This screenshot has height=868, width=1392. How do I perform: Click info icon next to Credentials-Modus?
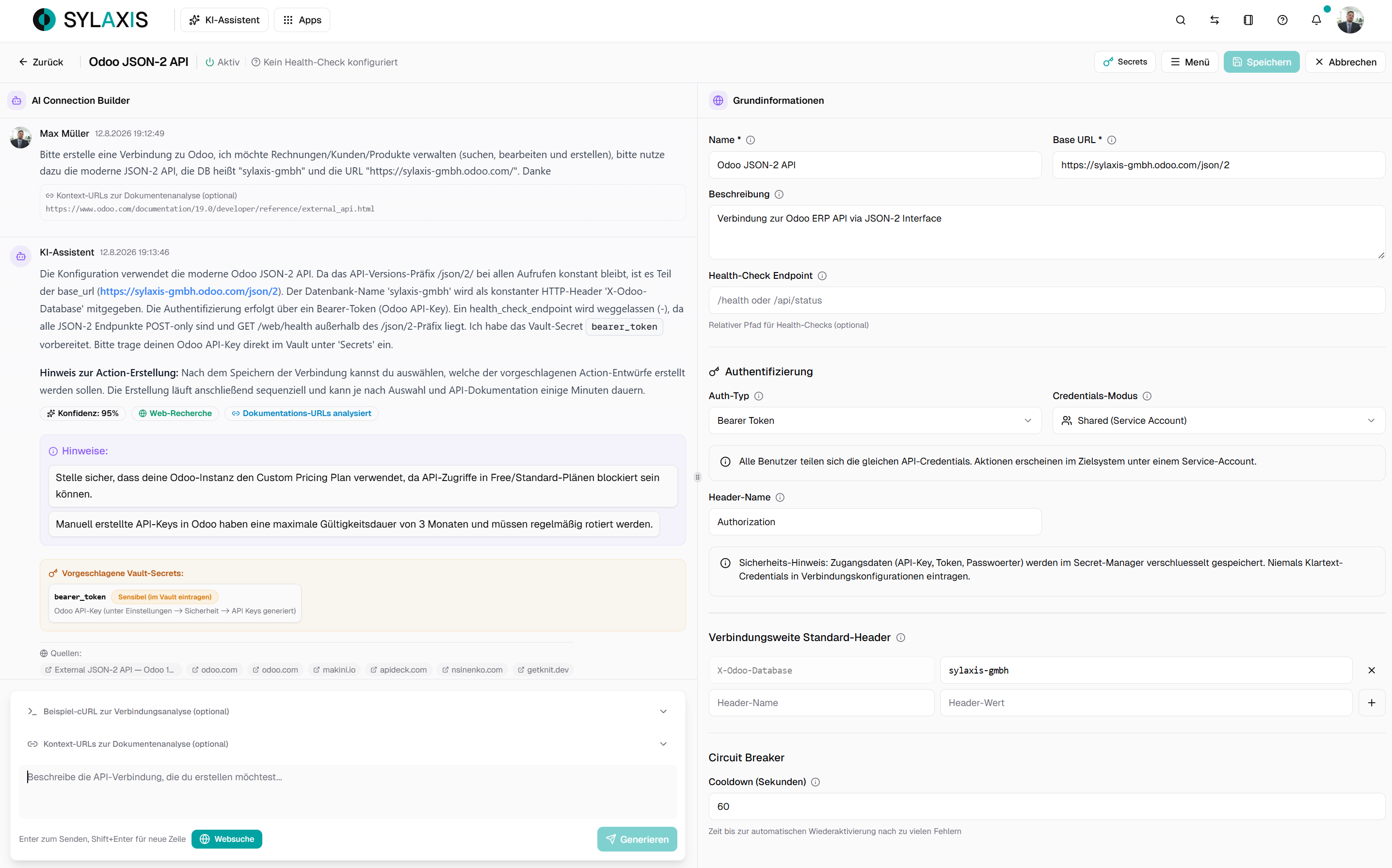pos(1147,396)
